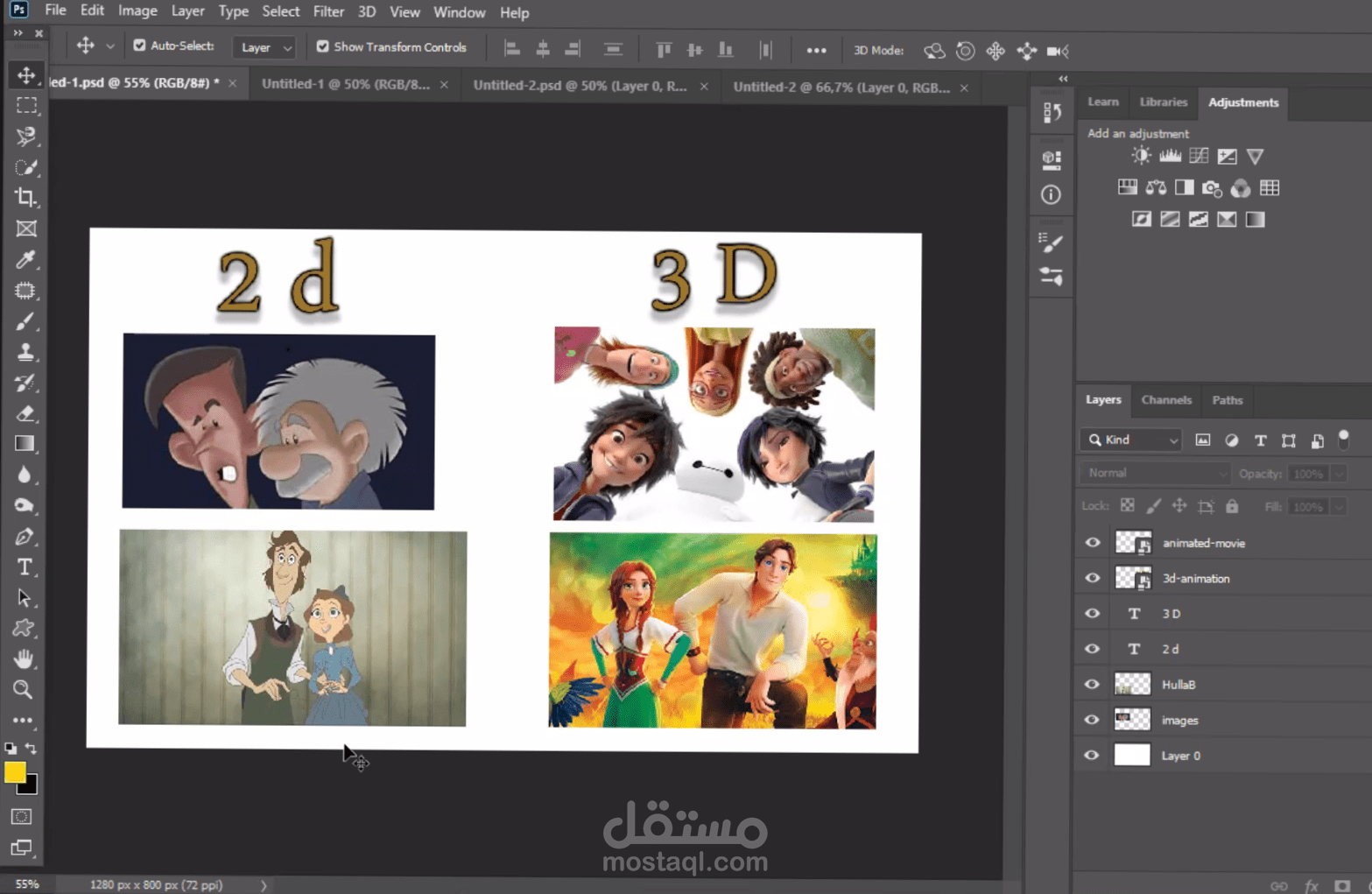Select the Eyedropper tool
This screenshot has width=1372, height=894.
(25, 259)
